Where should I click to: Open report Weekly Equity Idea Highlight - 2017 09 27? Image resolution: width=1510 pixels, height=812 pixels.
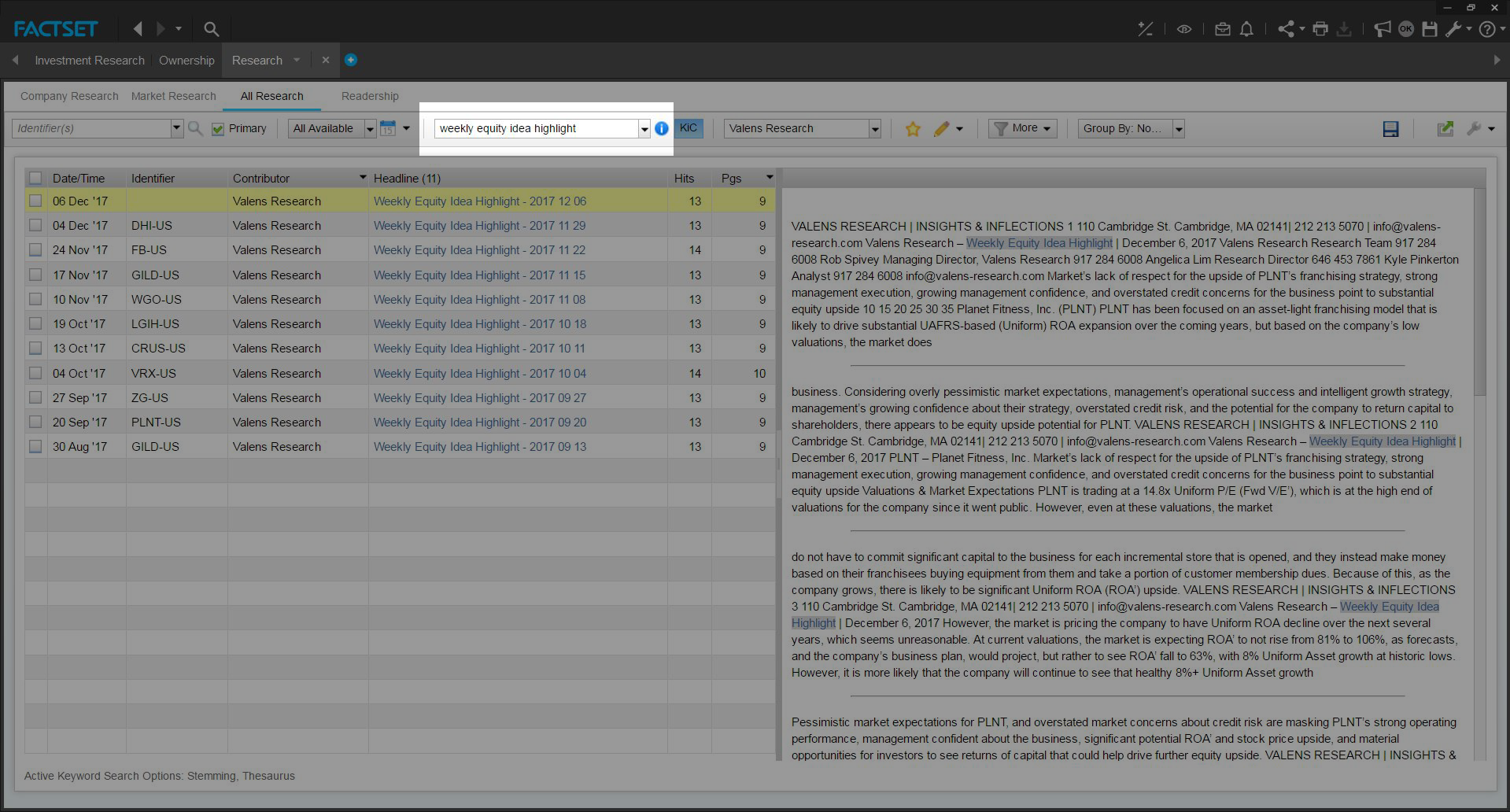click(x=479, y=397)
